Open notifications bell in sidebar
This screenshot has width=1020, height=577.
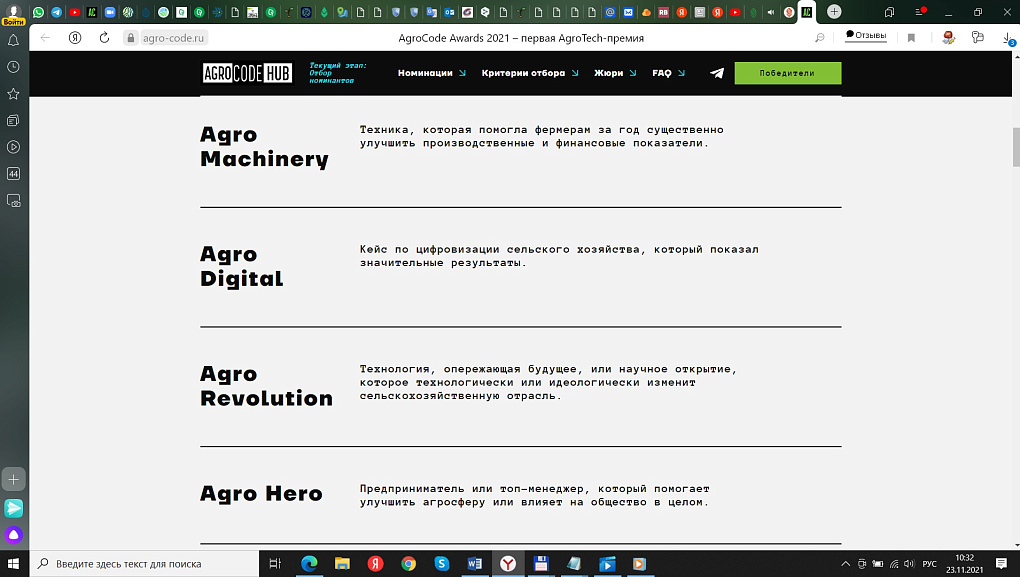tap(13, 40)
